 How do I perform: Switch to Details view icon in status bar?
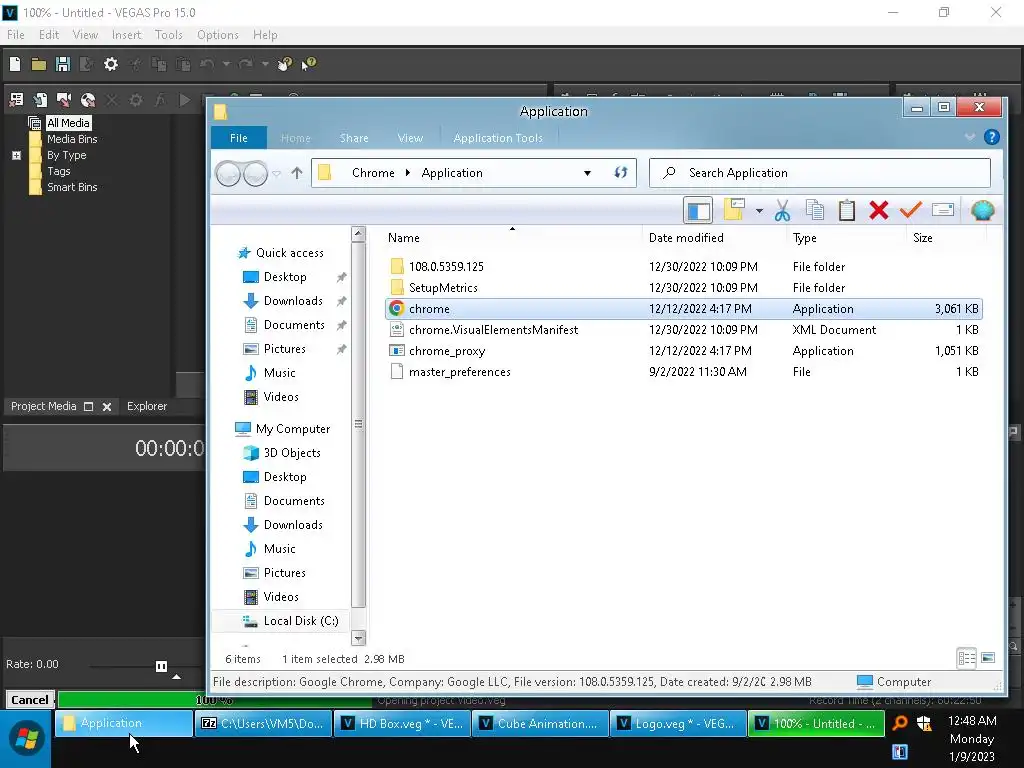tap(967, 658)
